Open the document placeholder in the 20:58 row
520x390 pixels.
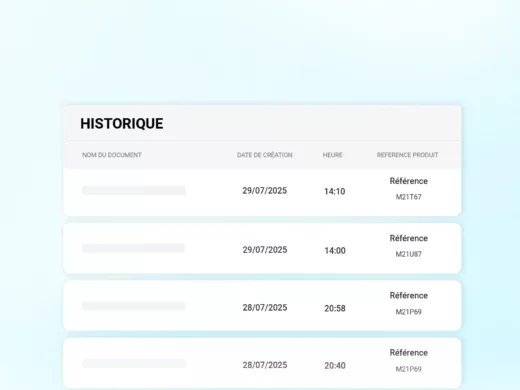tap(133, 306)
